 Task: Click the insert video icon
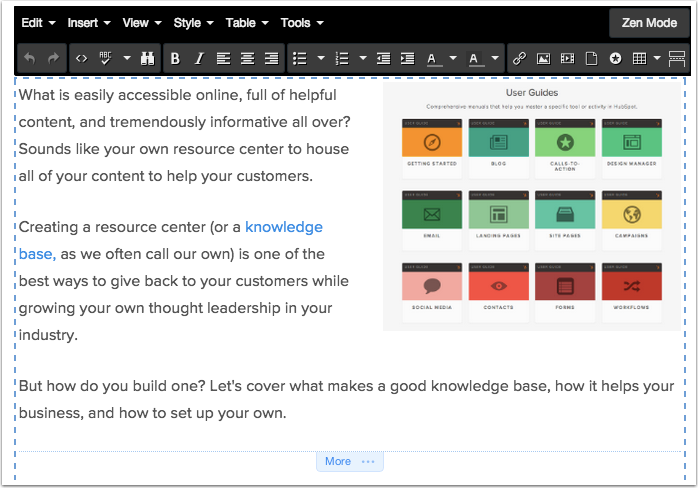[x=567, y=59]
